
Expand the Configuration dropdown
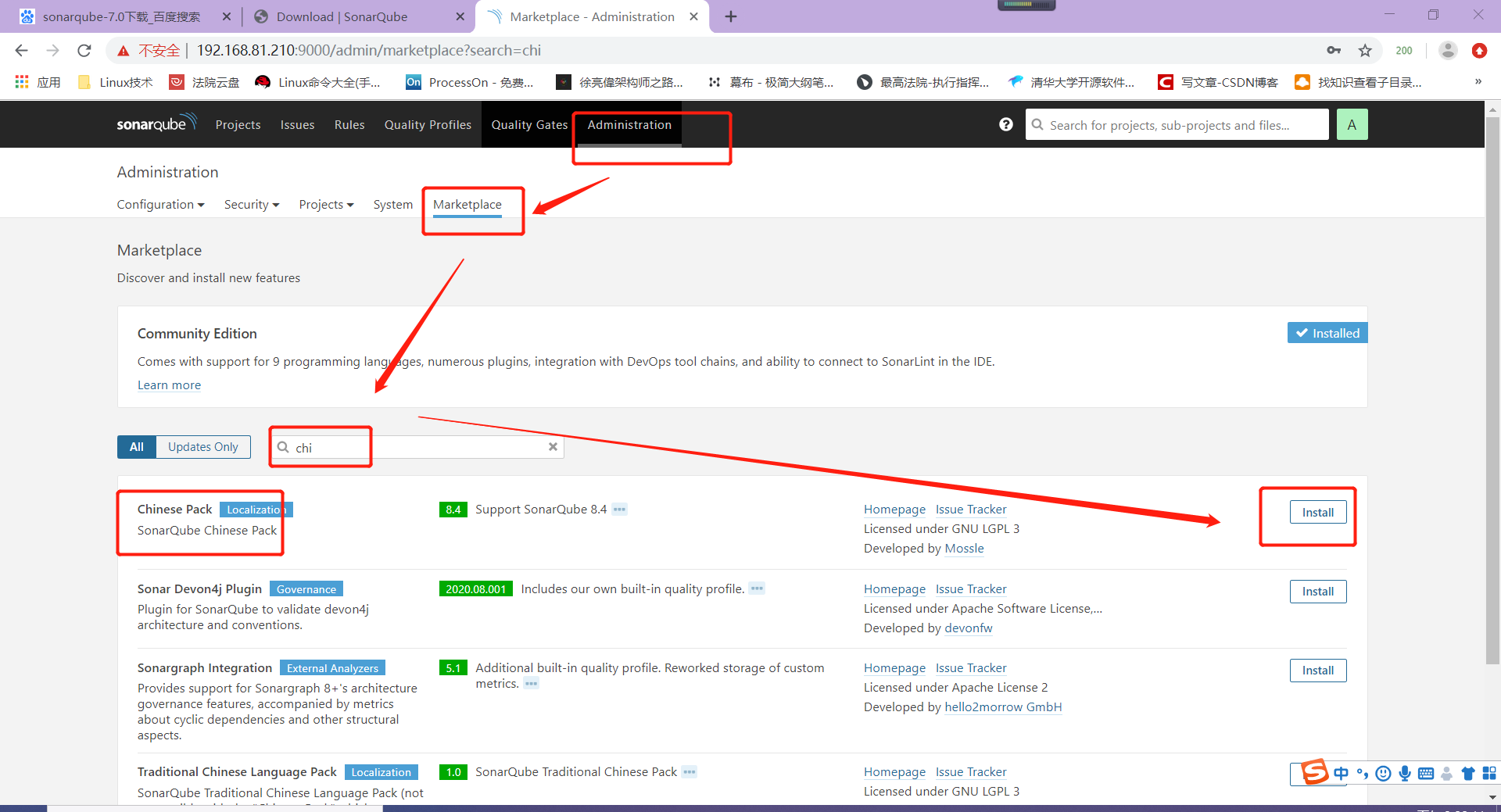coord(160,205)
